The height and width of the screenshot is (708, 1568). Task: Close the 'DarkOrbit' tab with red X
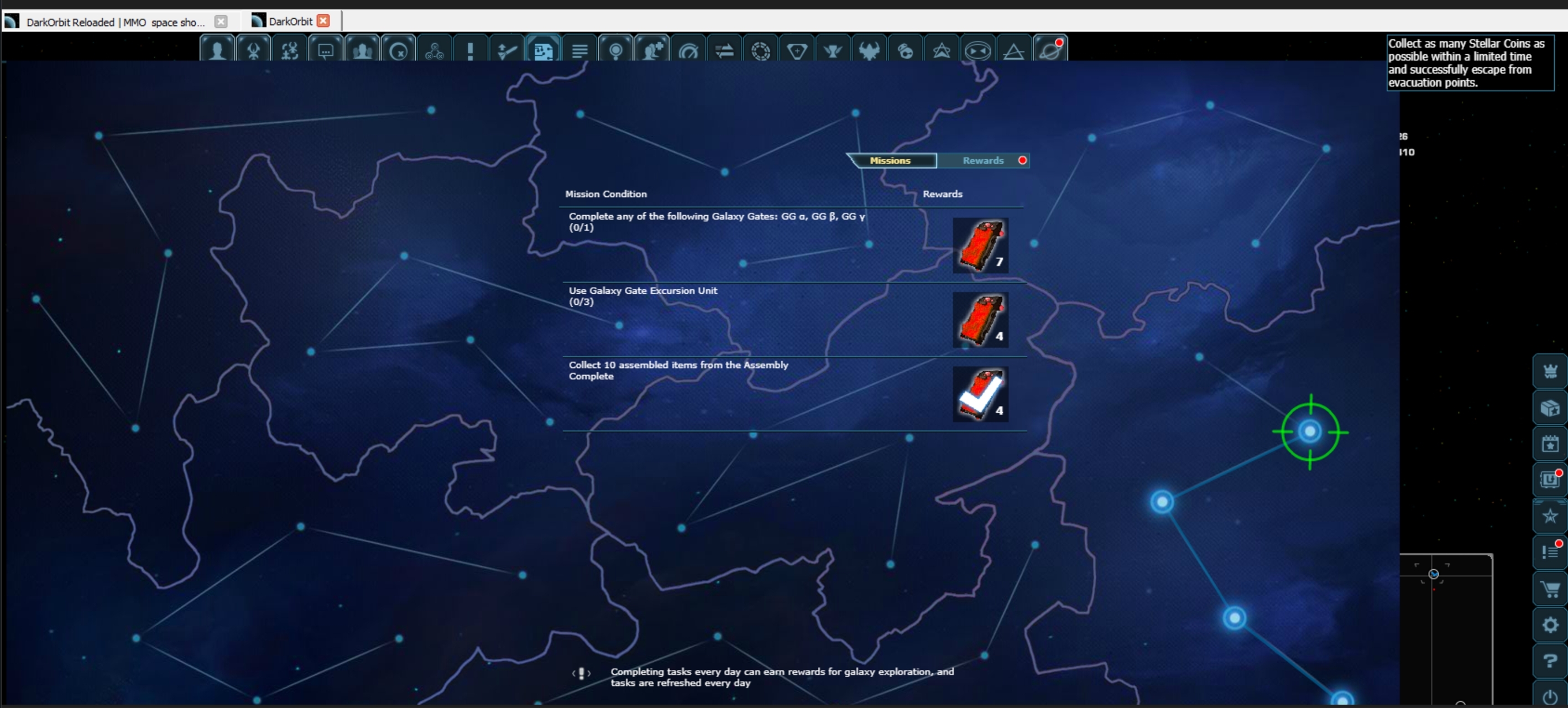coord(324,22)
